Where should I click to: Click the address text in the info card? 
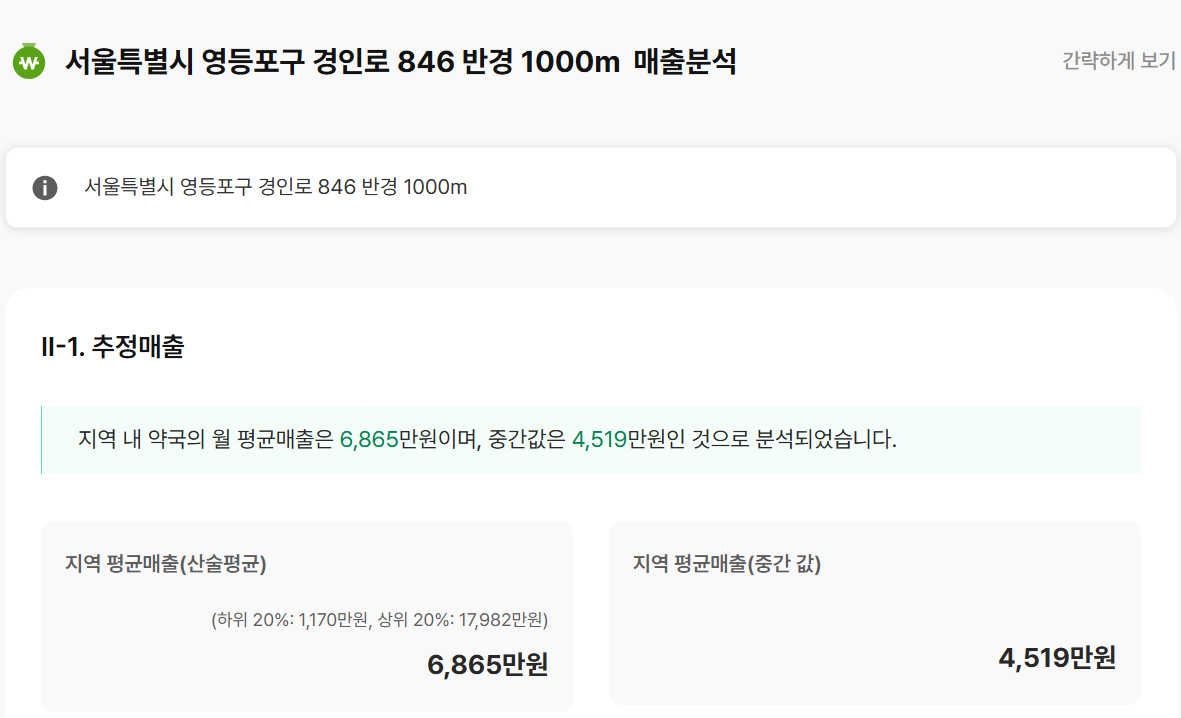click(x=275, y=188)
